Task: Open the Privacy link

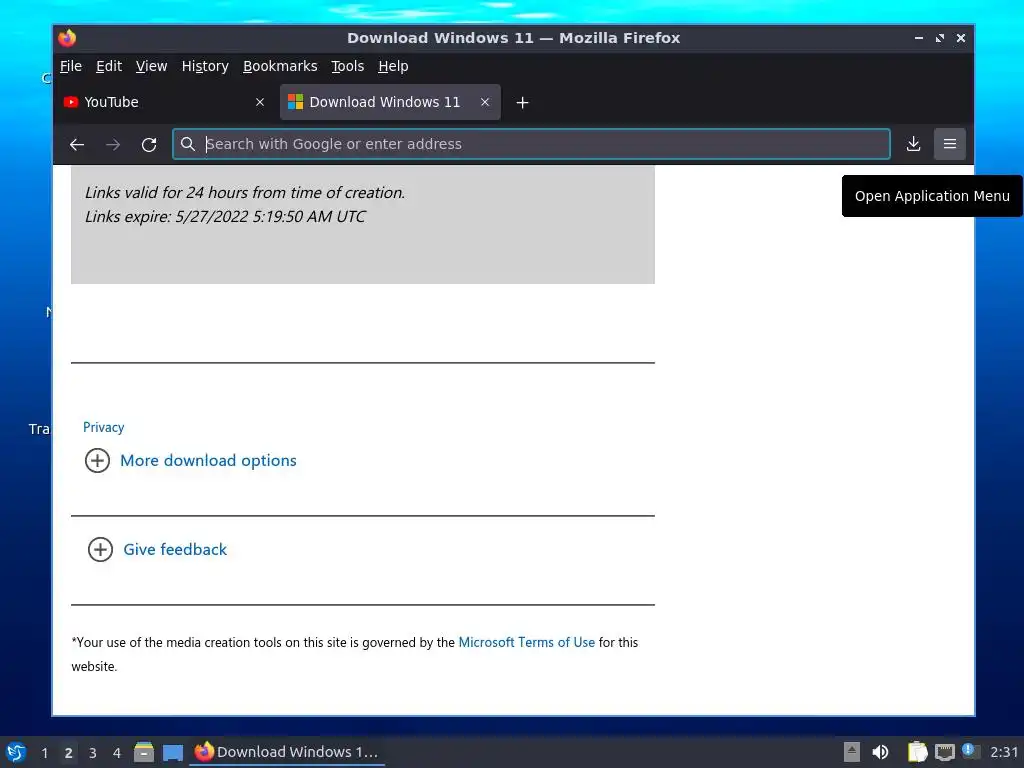Action: [103, 427]
